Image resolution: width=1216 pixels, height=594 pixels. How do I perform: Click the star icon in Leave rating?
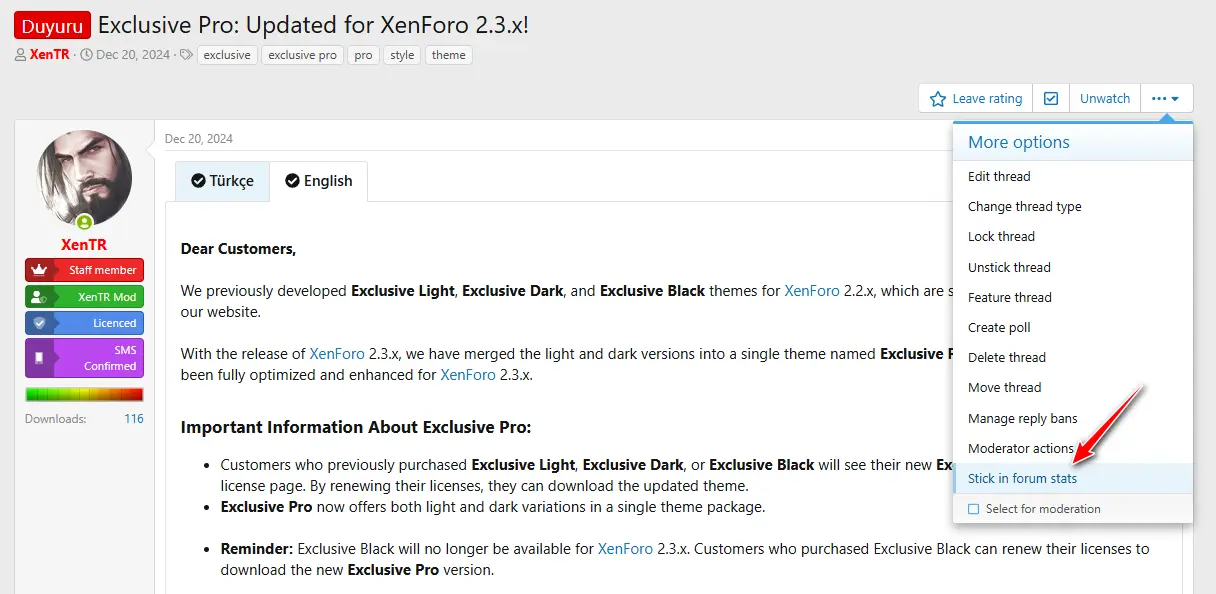(x=938, y=99)
